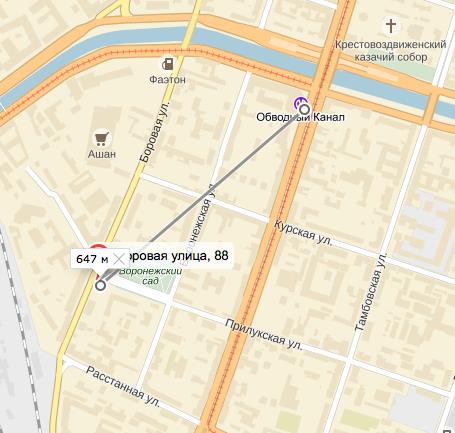Select the Курская ул. street label
Viewport: 455px width, 433px height.
(x=303, y=232)
